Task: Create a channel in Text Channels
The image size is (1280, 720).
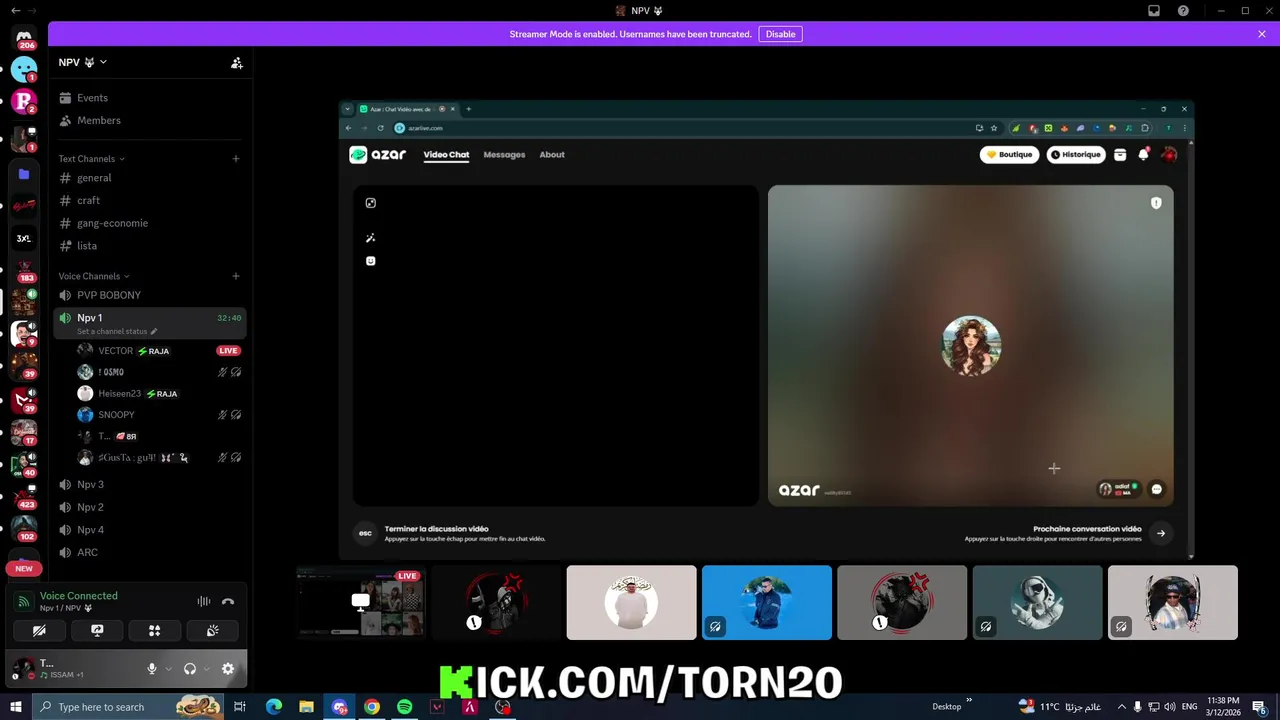Action: click(236, 158)
